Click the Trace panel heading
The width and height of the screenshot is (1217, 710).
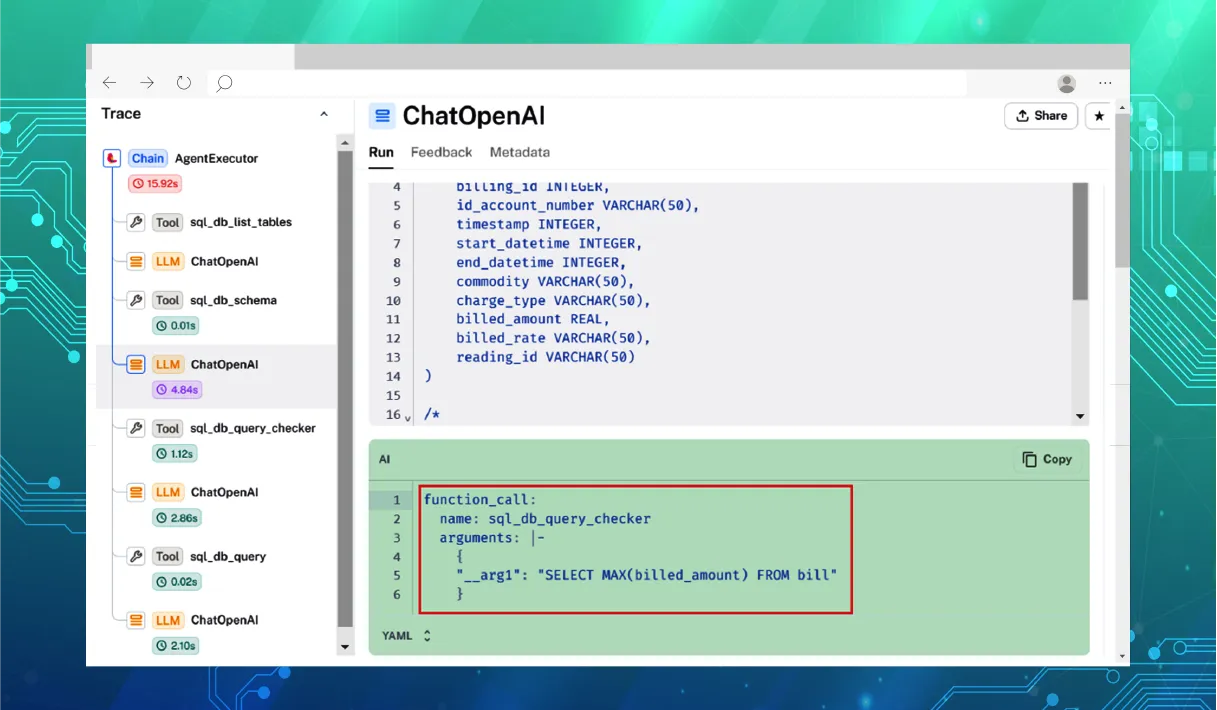click(x=121, y=114)
